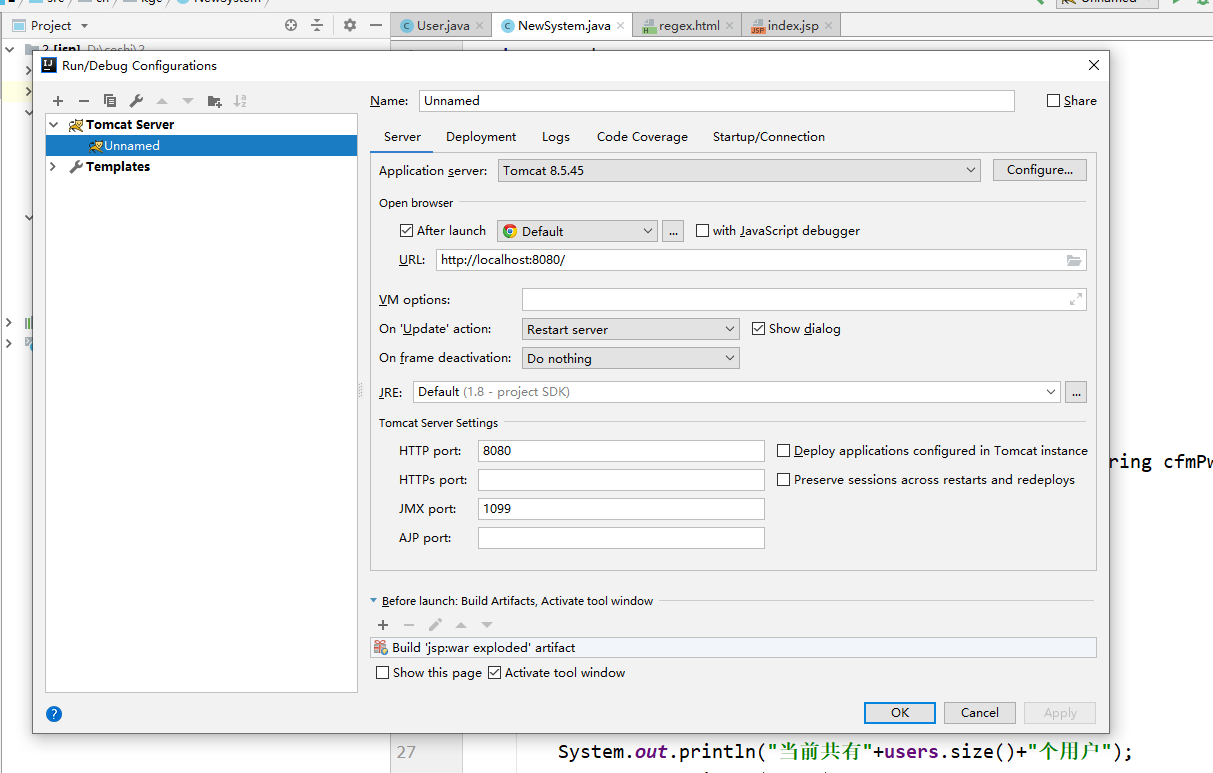Expand Templates tree node

[x=54, y=167]
